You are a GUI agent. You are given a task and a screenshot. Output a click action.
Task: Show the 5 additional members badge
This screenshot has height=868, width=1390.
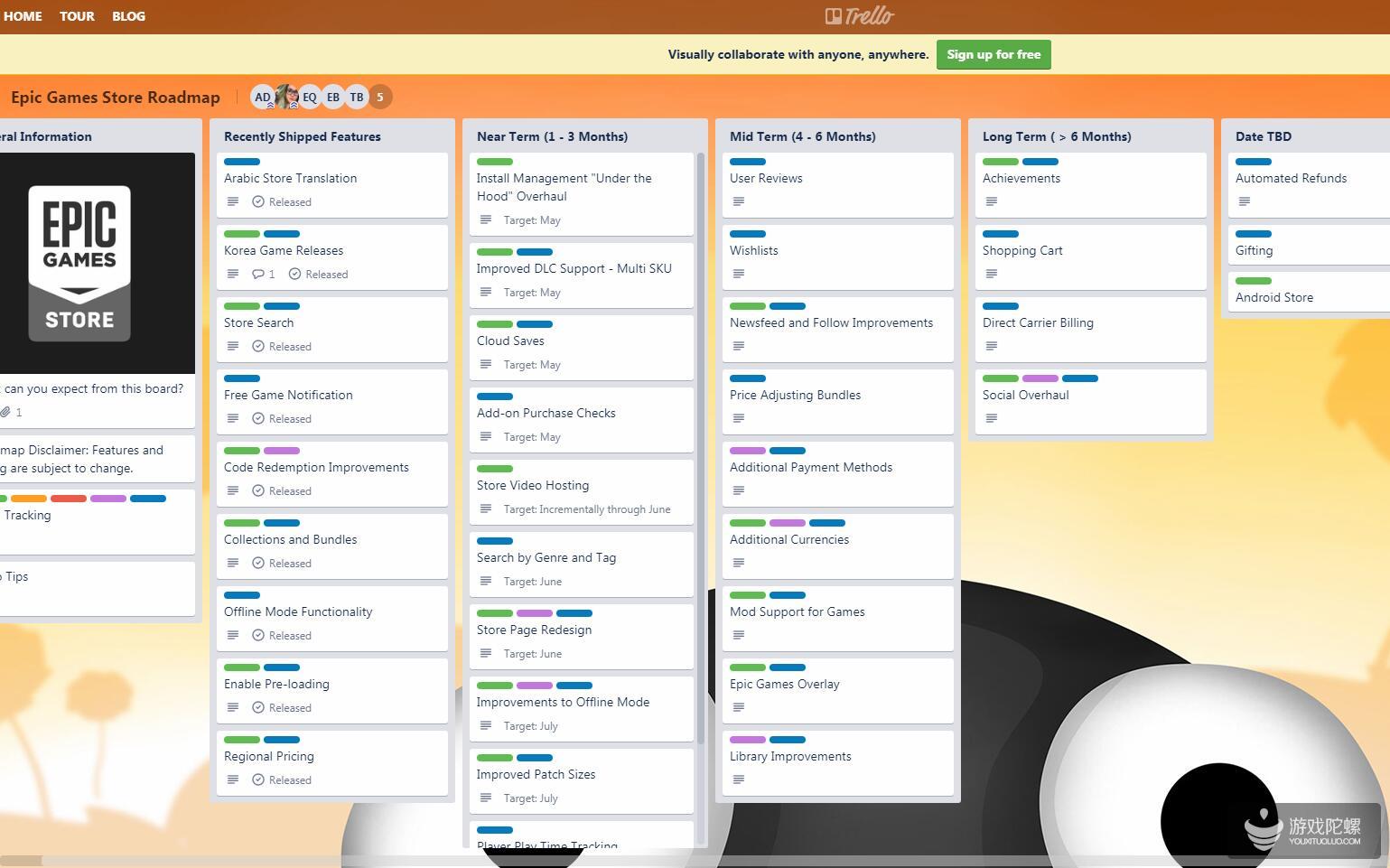380,97
